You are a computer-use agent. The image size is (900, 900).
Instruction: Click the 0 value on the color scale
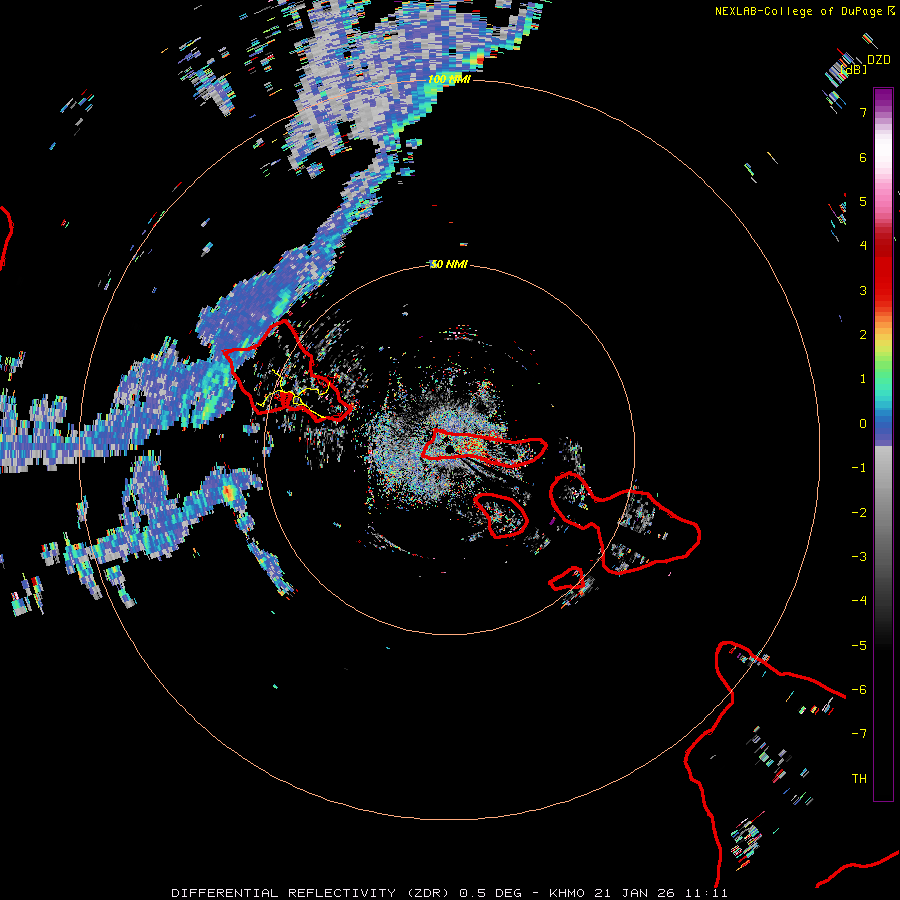click(x=863, y=424)
